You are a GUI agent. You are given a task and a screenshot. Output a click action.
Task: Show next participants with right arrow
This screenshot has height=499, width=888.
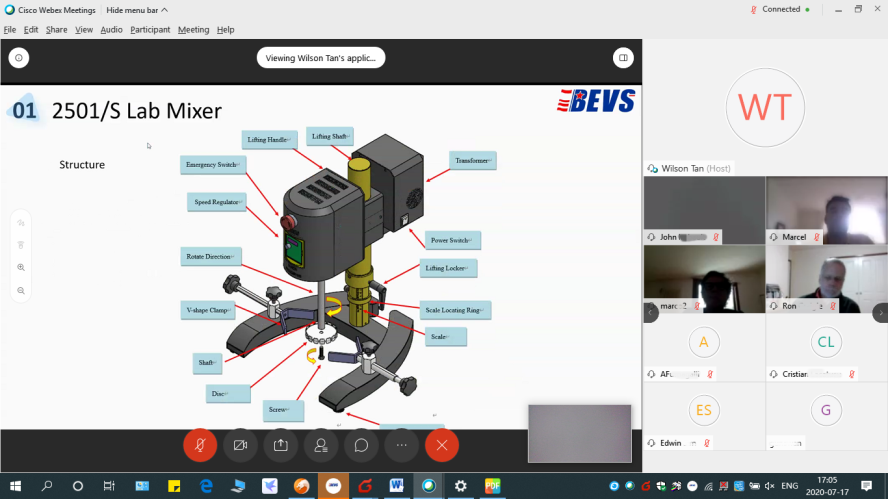(881, 313)
